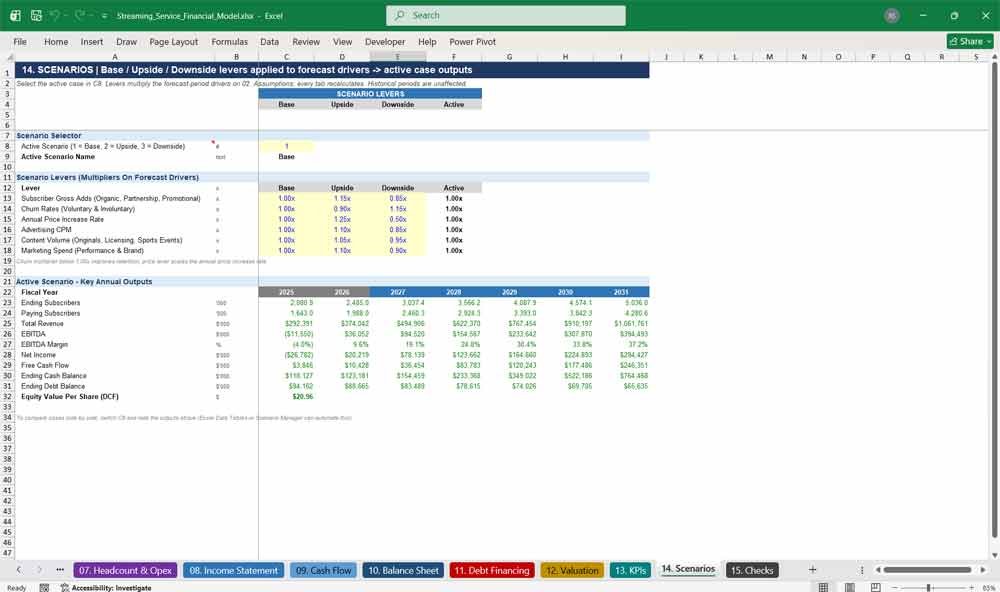Click the Downside value 1.15x for Churn Rates
Image resolution: width=1000 pixels, height=592 pixels.
click(x=398, y=209)
